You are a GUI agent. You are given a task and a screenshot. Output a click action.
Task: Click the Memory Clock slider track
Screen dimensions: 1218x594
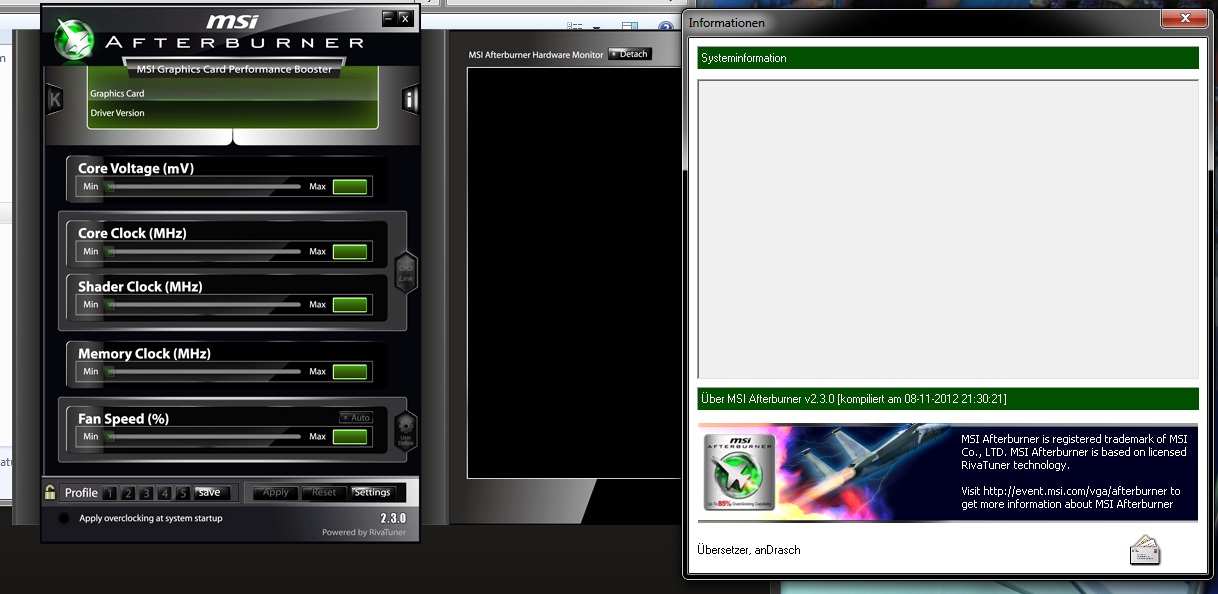pyautogui.click(x=204, y=371)
